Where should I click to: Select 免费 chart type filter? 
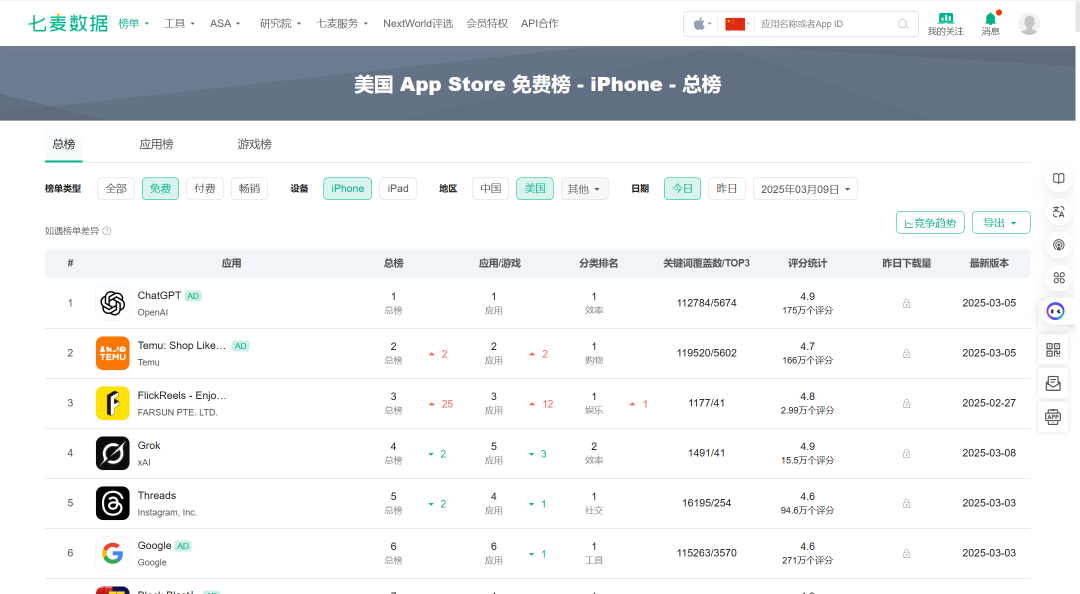[x=160, y=189]
